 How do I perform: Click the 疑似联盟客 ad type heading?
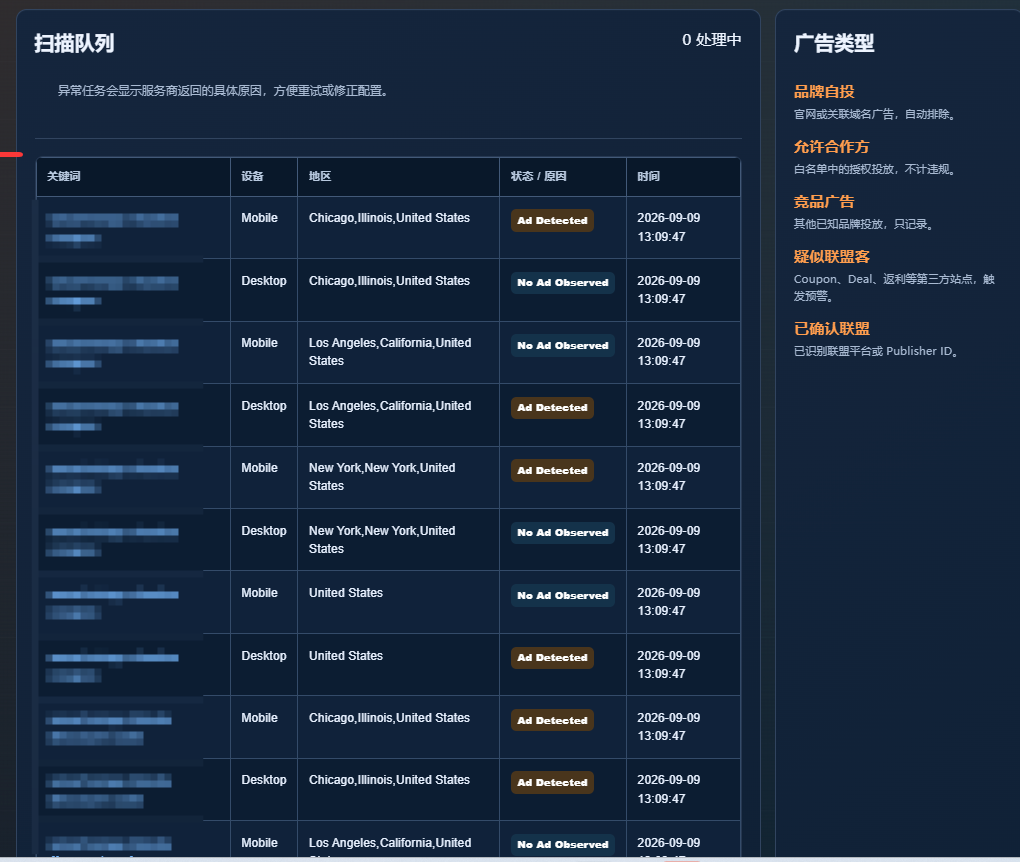tap(831, 256)
